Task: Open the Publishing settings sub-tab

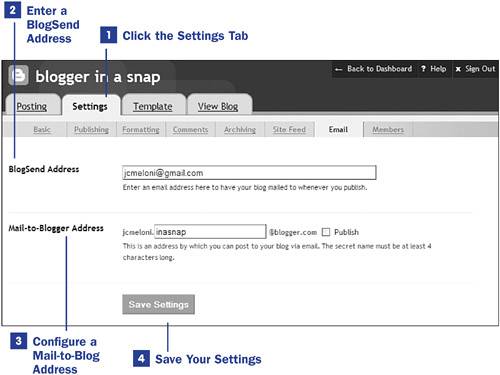Action: [91, 129]
